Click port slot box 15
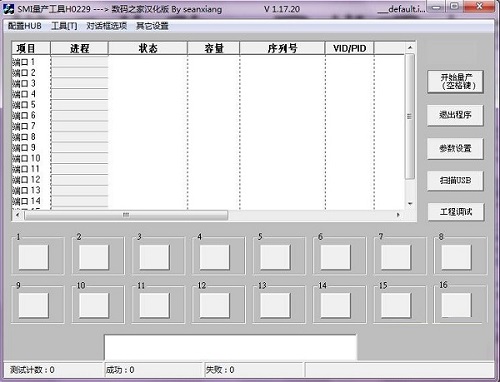 tap(396, 305)
